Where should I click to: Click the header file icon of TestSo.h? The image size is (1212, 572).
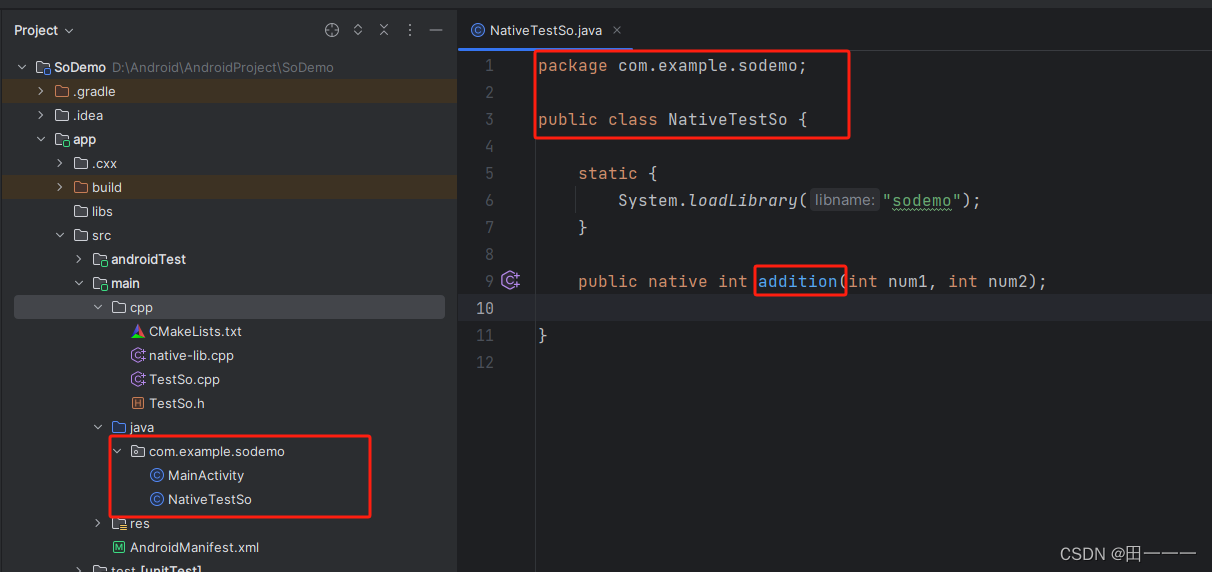point(139,403)
